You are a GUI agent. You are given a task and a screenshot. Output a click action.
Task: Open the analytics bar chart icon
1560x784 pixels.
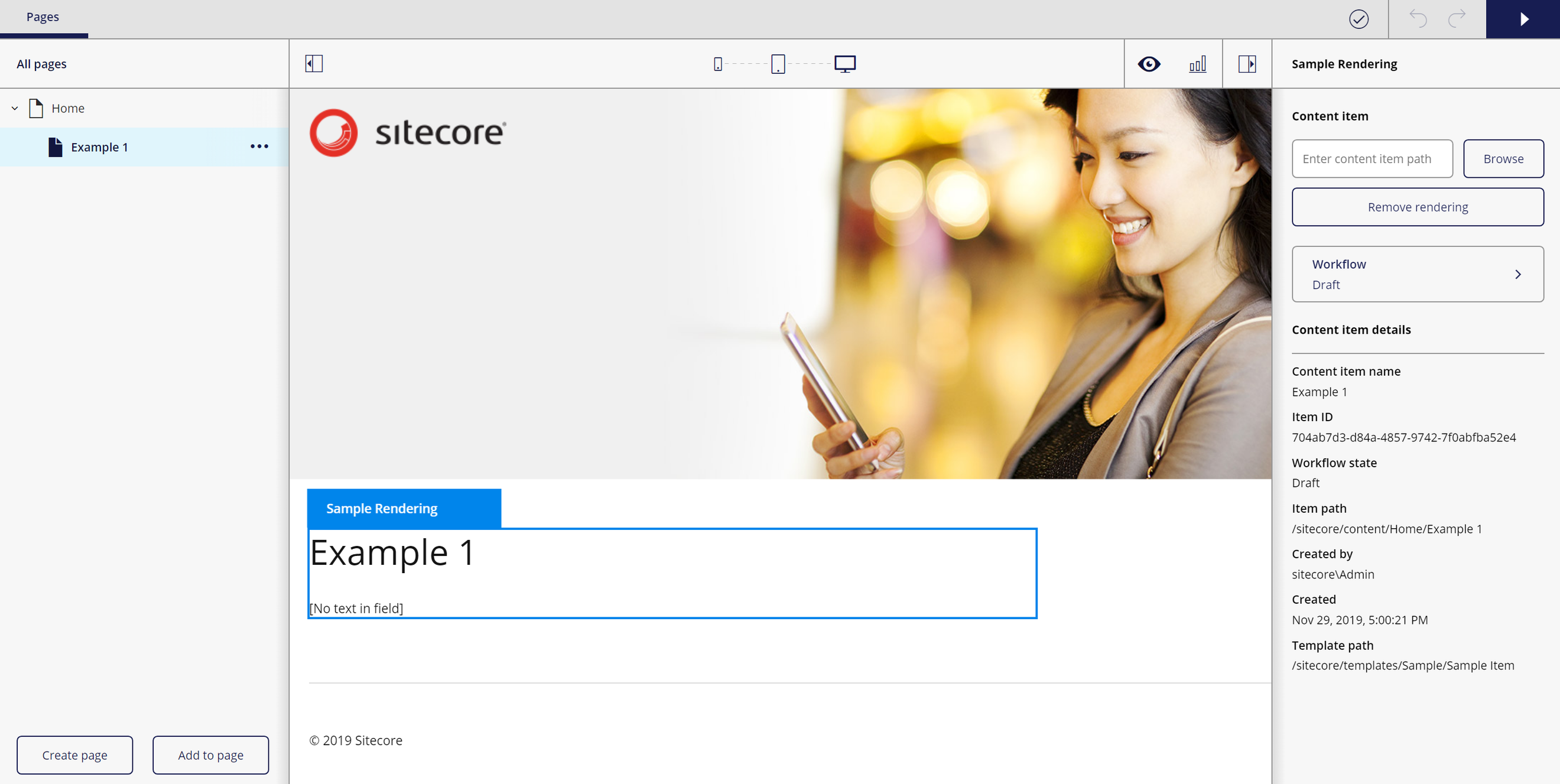1197,64
